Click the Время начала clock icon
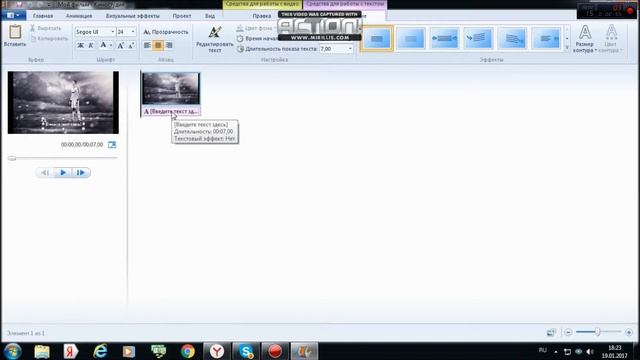 coord(240,38)
